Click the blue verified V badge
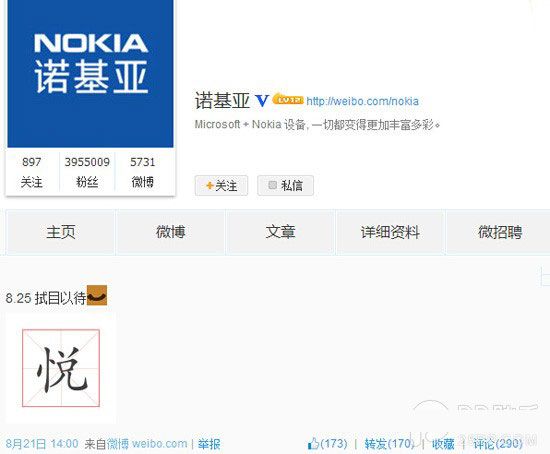The height and width of the screenshot is (454, 550). coord(261,101)
